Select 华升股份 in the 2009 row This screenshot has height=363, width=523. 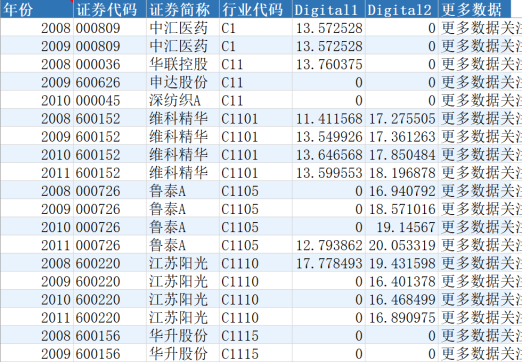coord(183,353)
